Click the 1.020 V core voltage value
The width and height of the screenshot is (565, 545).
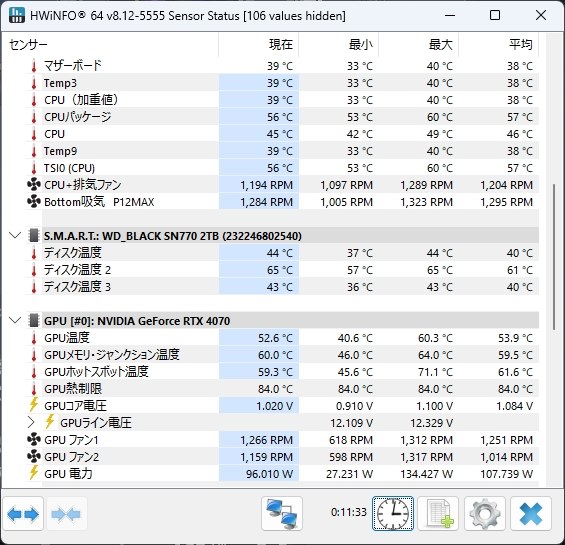tap(274, 406)
